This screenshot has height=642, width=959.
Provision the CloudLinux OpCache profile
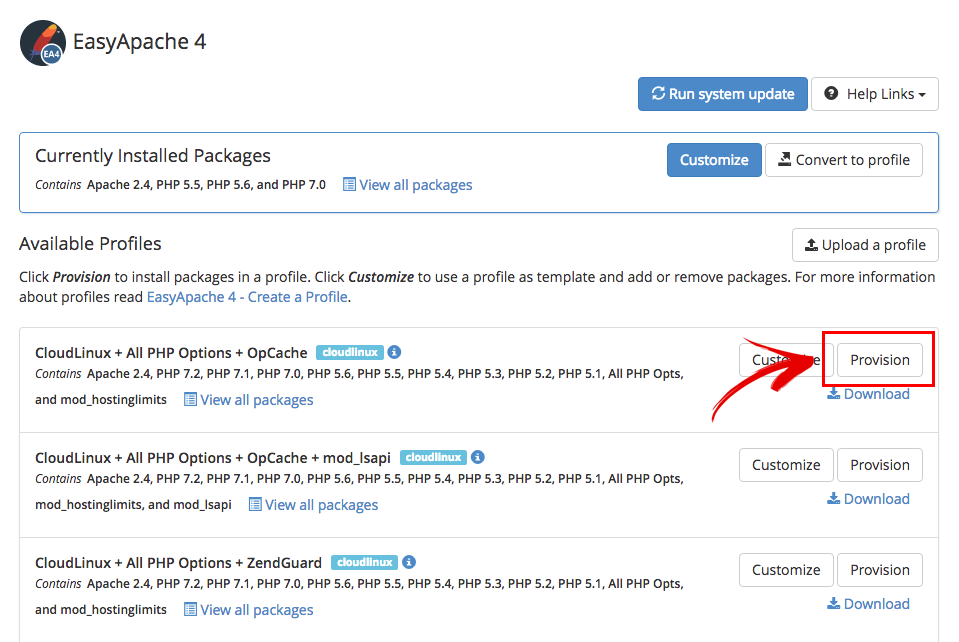point(880,360)
